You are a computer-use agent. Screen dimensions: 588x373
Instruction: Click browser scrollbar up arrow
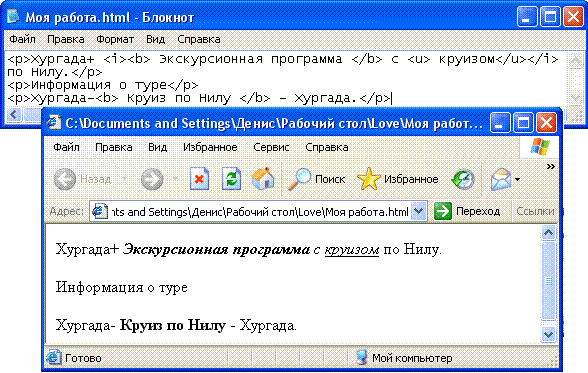click(548, 233)
